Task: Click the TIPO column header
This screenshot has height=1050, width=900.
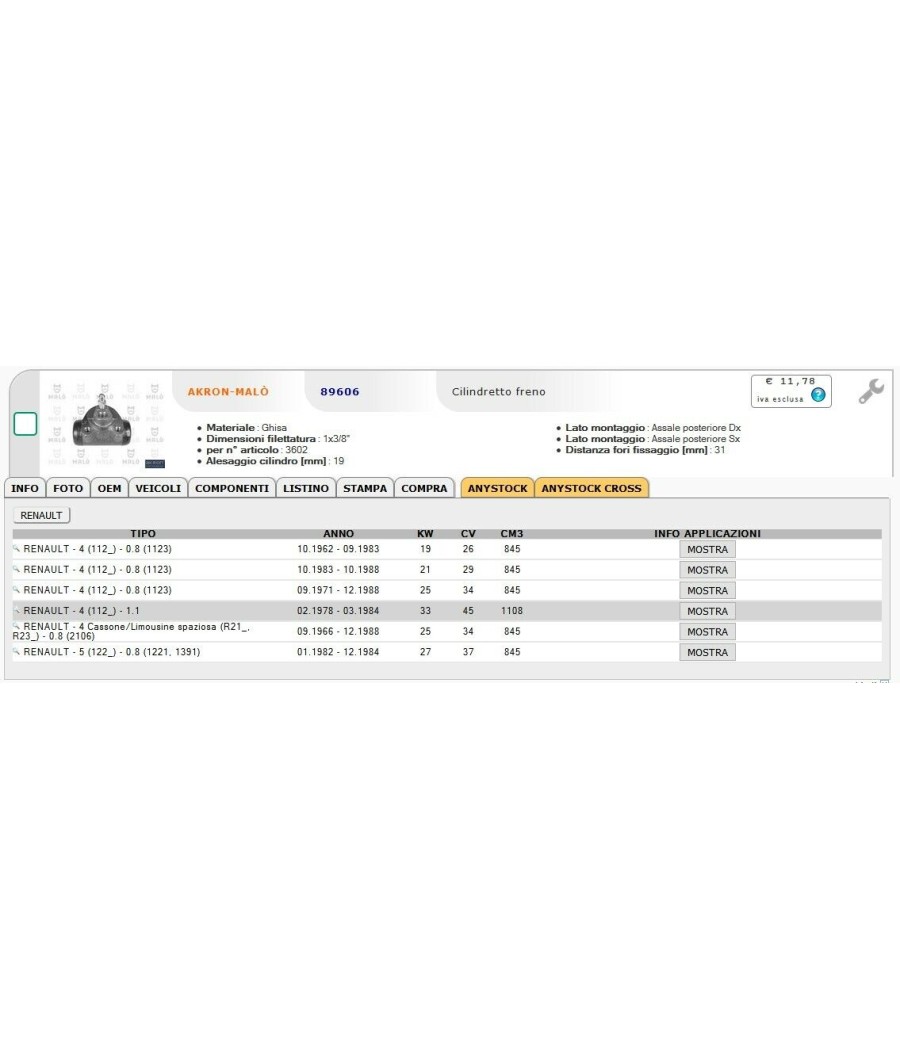Action: (143, 534)
